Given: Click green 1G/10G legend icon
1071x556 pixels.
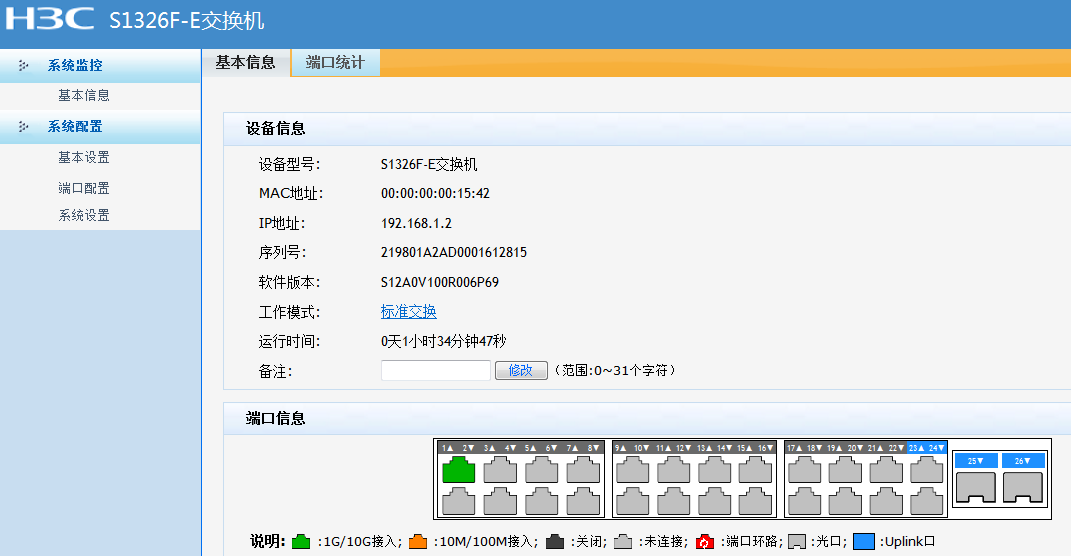Looking at the screenshot, I should click(x=301, y=542).
